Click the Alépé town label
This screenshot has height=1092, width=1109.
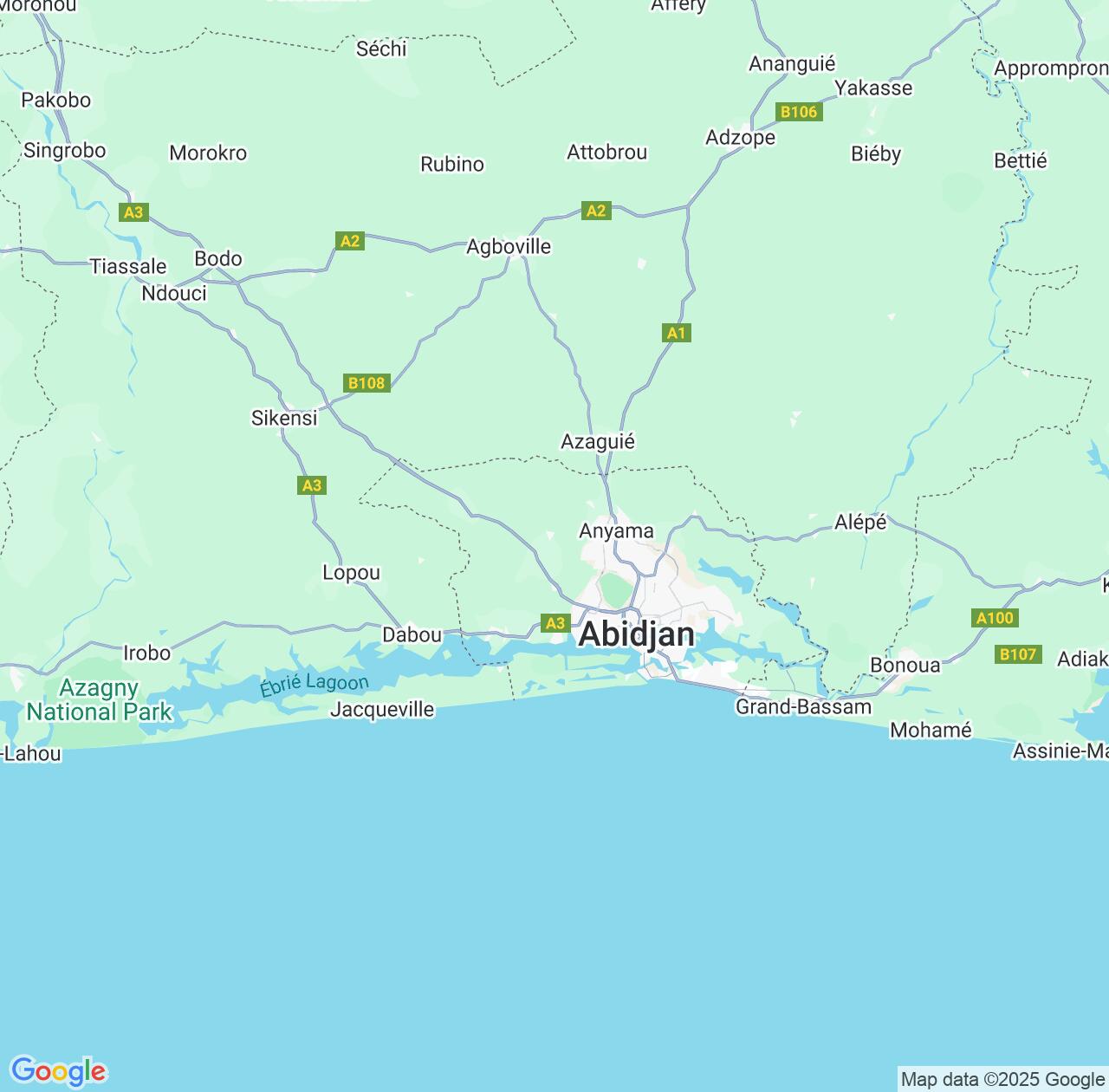point(860,523)
